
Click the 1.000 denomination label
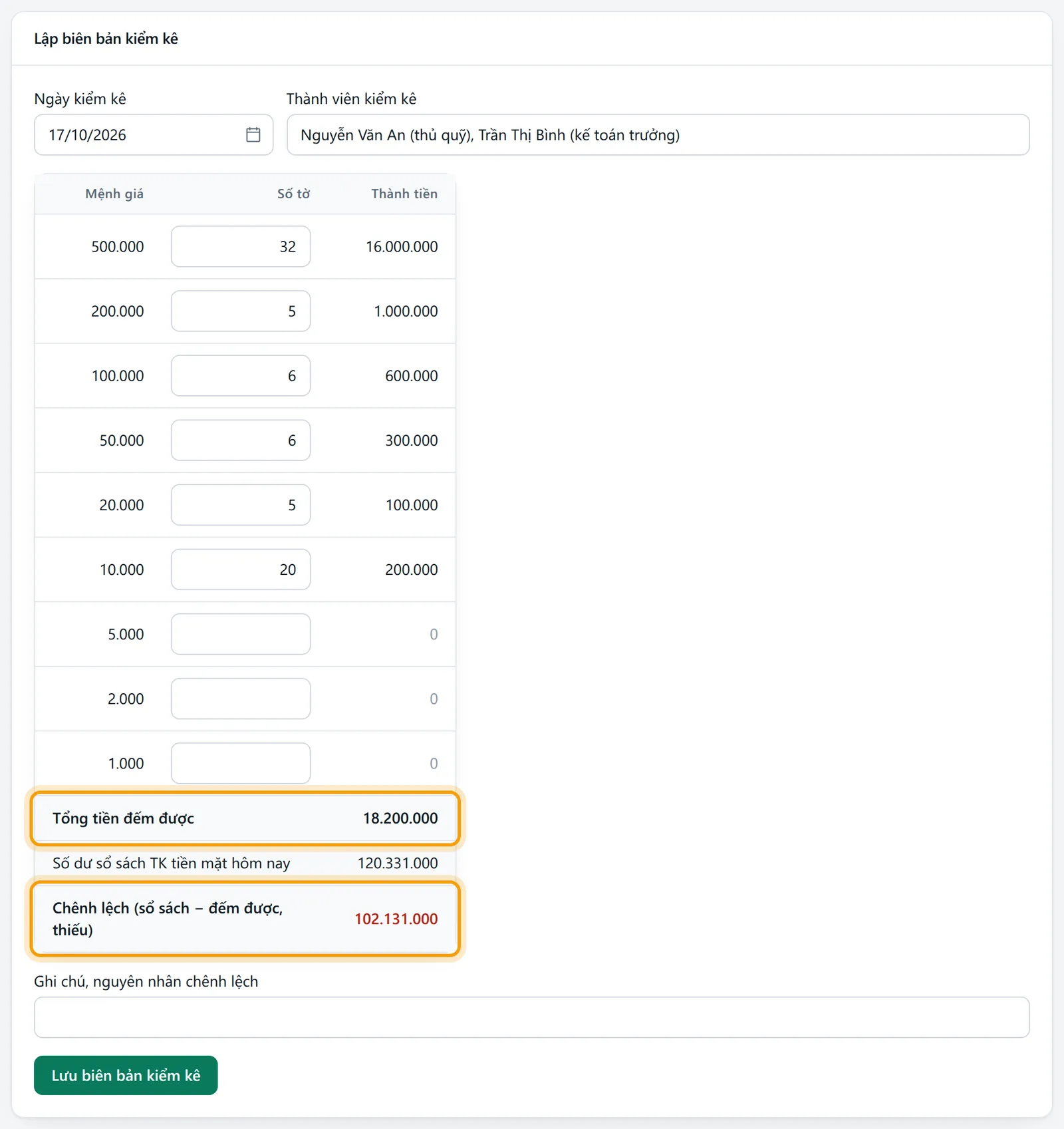point(126,763)
